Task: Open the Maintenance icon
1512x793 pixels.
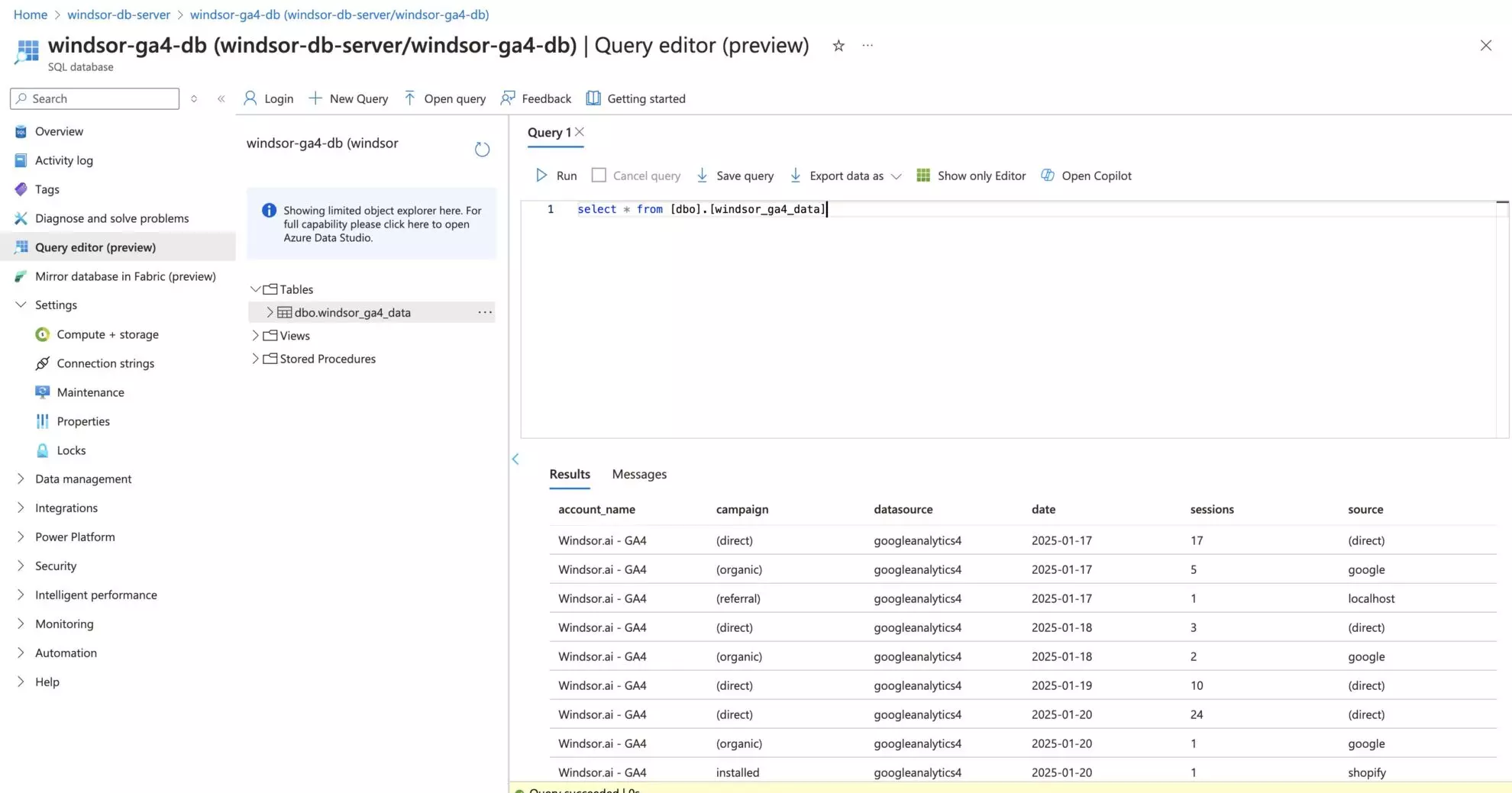Action: pos(43,392)
